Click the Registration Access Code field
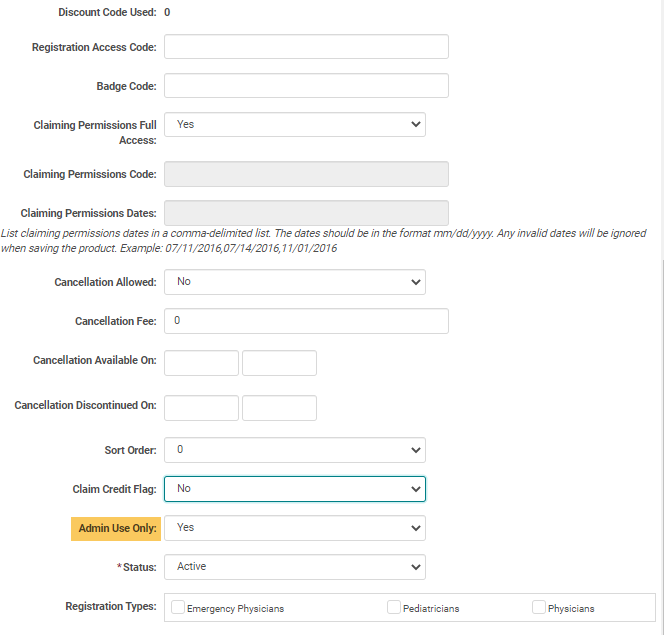664x635 pixels. click(306, 47)
